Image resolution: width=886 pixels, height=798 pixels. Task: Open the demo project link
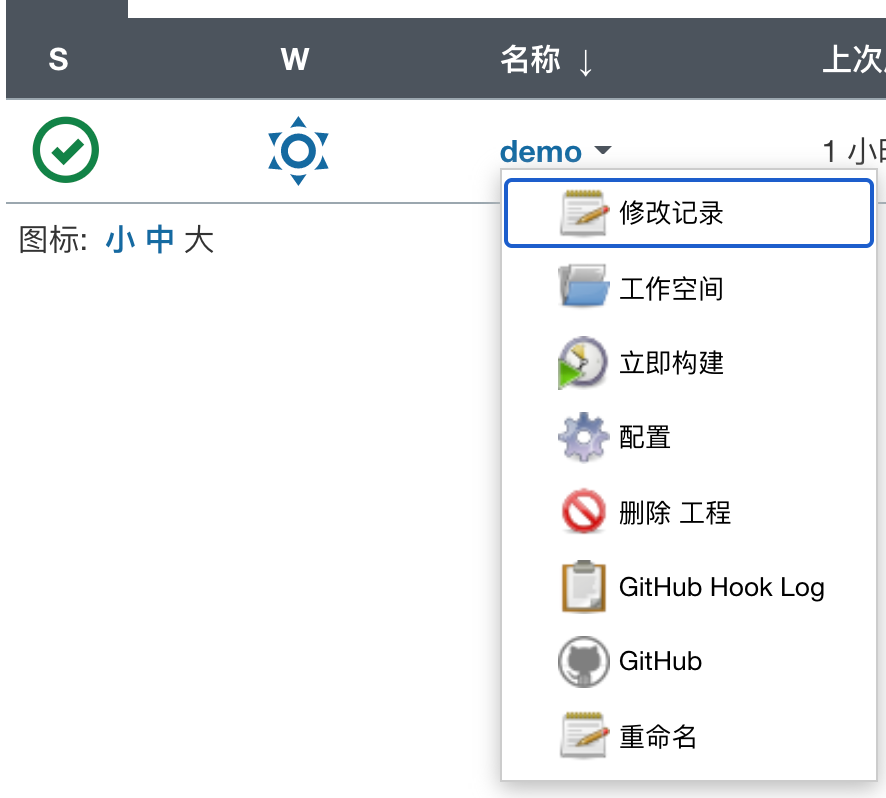(x=540, y=152)
